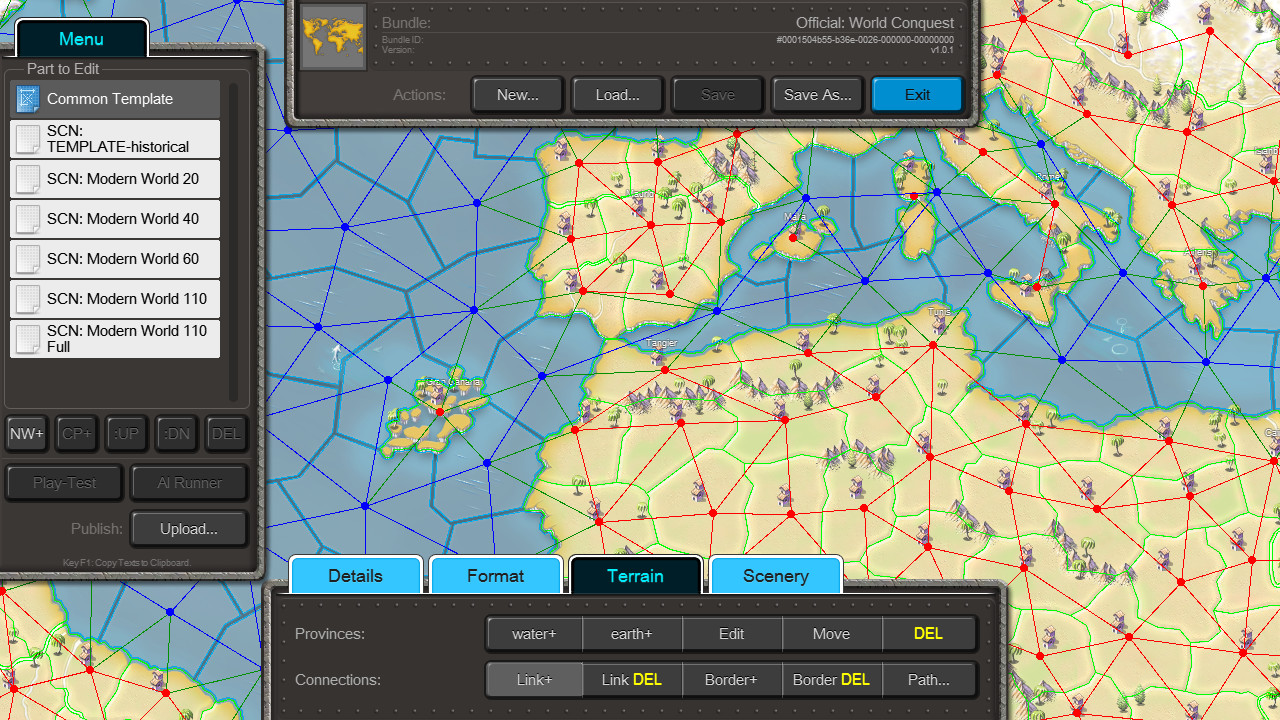Viewport: 1280px width, 720px height.
Task: Open the Path... connection tool
Action: point(929,679)
